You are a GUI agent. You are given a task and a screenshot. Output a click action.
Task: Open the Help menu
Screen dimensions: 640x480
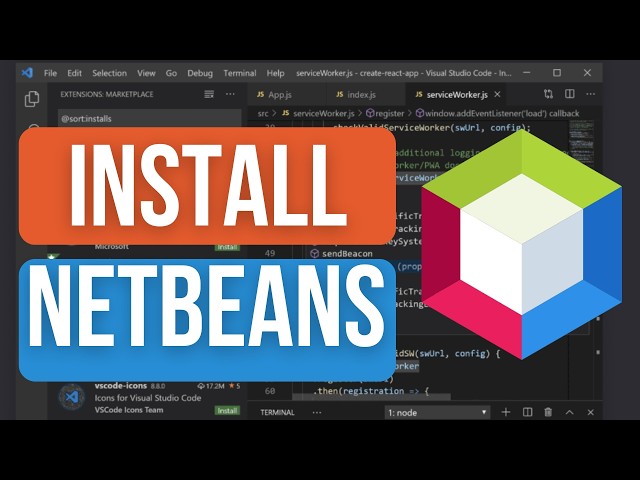point(276,73)
